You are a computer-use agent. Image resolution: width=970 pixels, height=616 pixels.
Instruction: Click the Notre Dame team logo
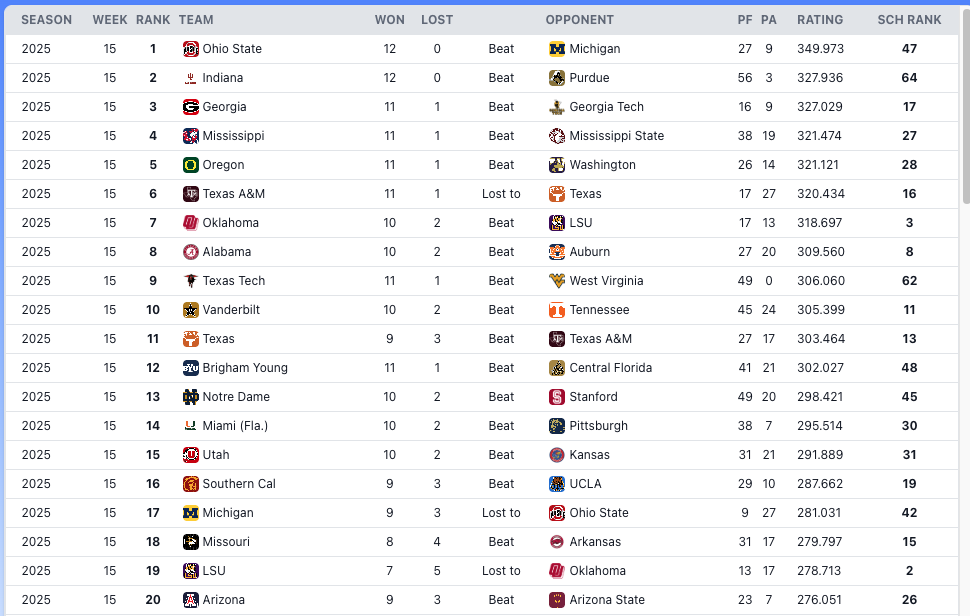[191, 397]
